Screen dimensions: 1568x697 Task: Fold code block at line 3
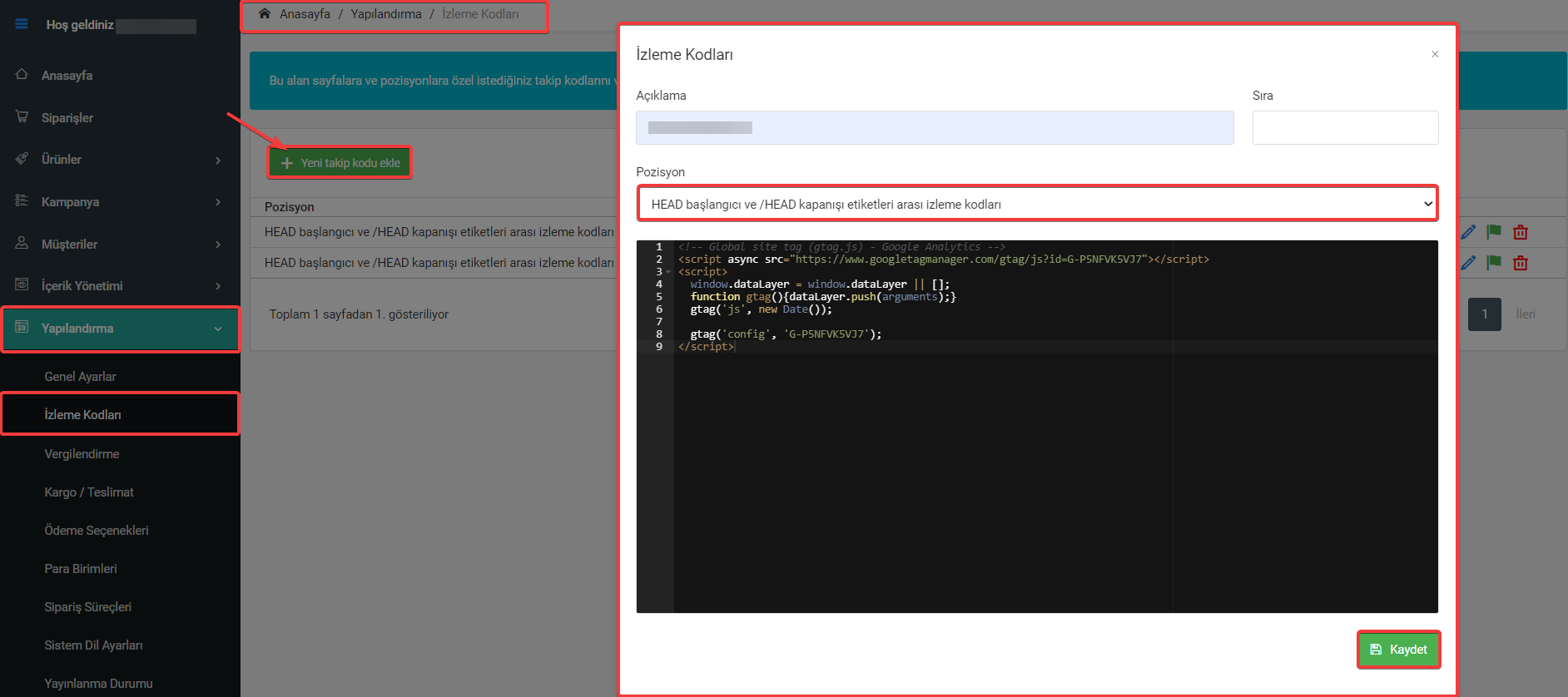(668, 272)
